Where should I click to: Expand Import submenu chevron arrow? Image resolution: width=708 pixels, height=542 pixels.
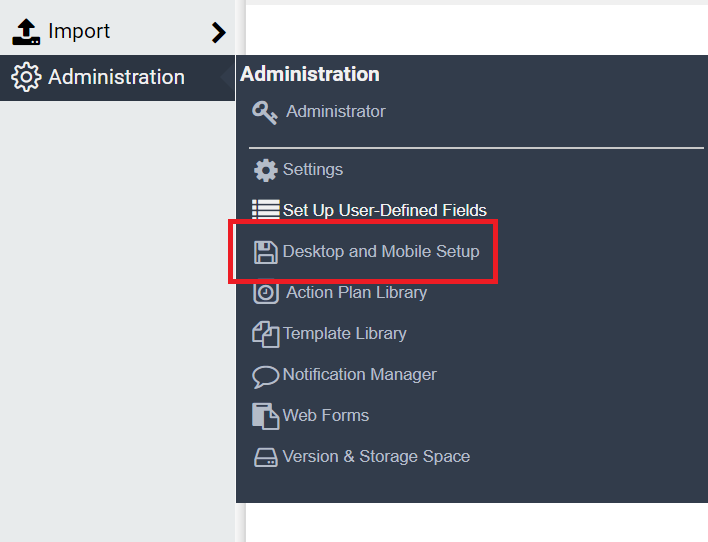pos(219,33)
